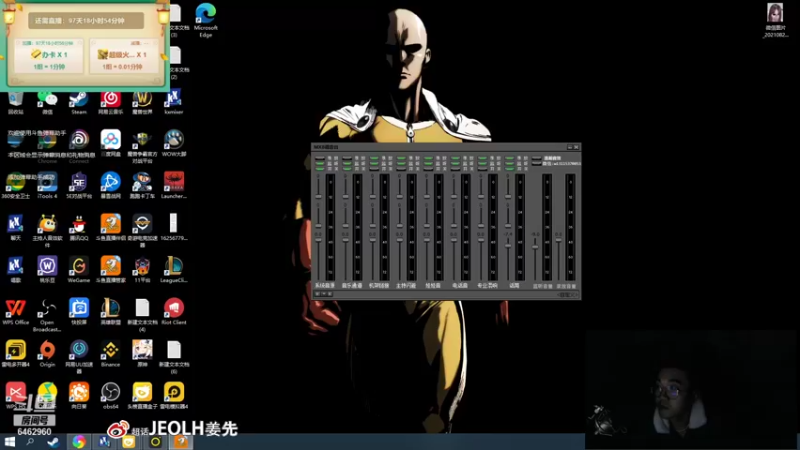This screenshot has height=450, width=800.
Task: Open the Steam desktop shortcut
Action: (x=79, y=101)
